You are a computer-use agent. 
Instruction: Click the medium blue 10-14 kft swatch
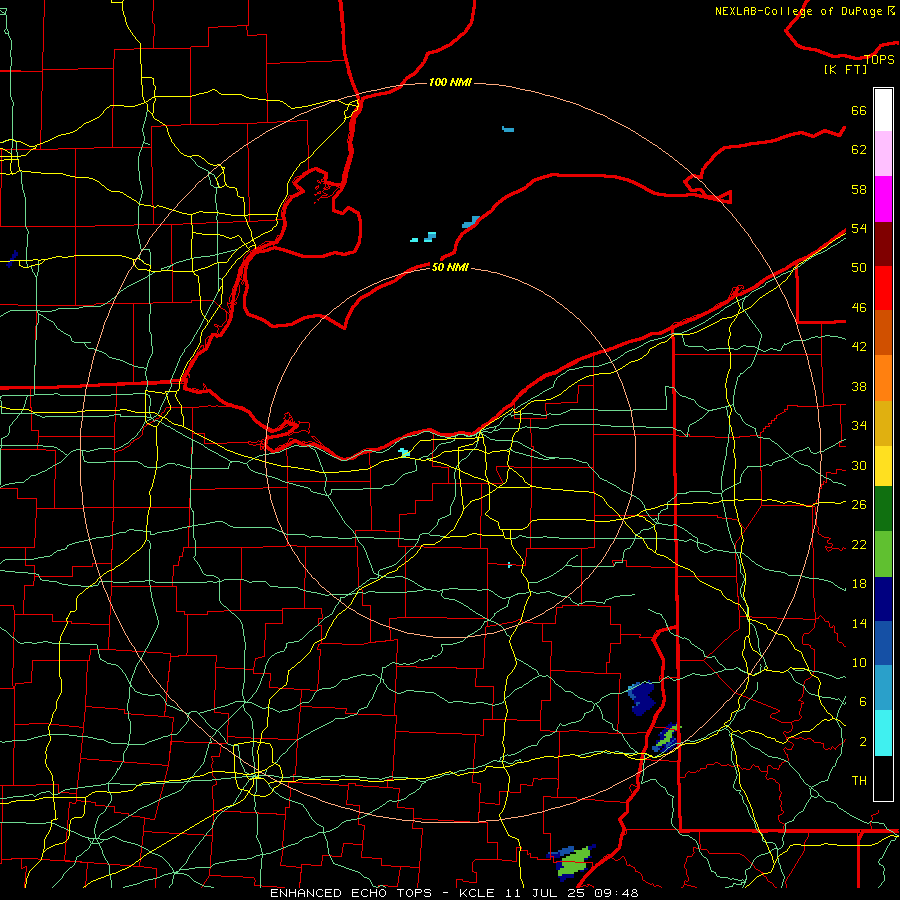[x=883, y=643]
